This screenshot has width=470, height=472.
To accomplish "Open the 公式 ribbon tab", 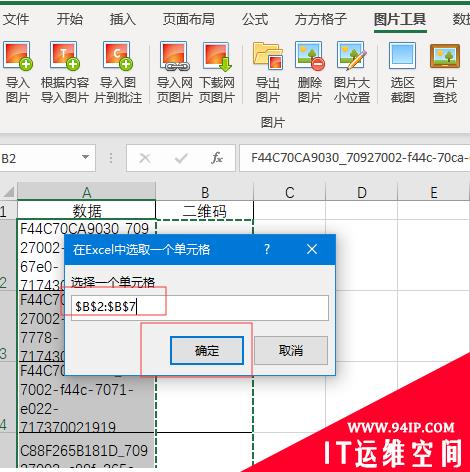I will coord(255,19).
